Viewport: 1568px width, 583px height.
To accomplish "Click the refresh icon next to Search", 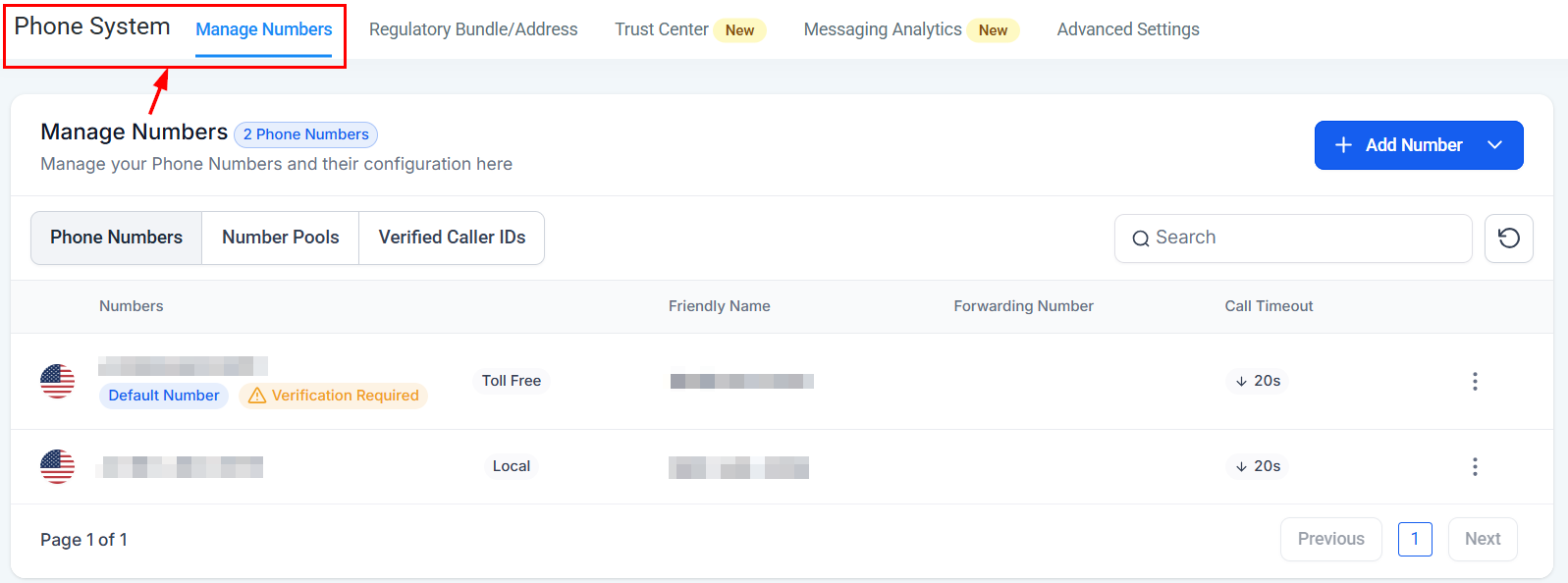I will (1508, 238).
